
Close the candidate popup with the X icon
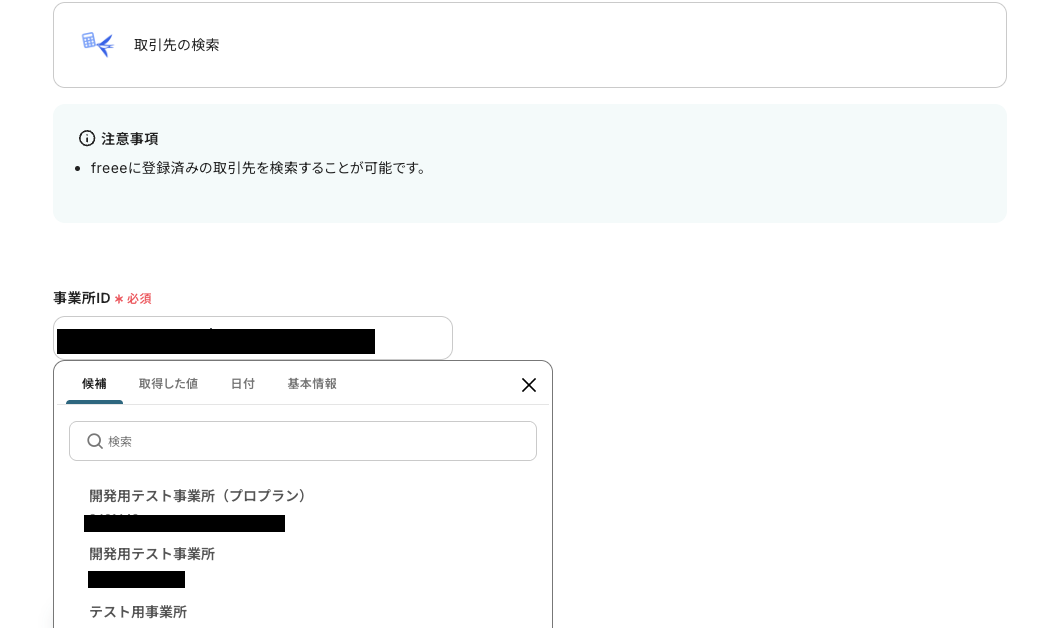pos(529,385)
